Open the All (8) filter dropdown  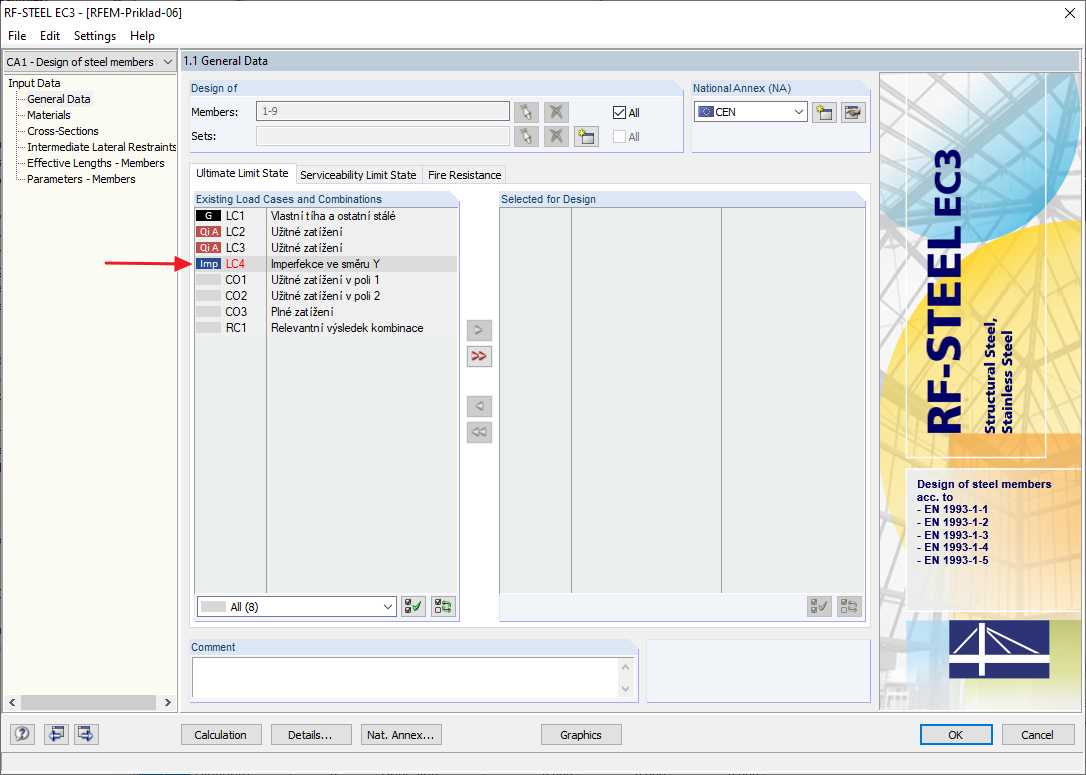pos(296,607)
